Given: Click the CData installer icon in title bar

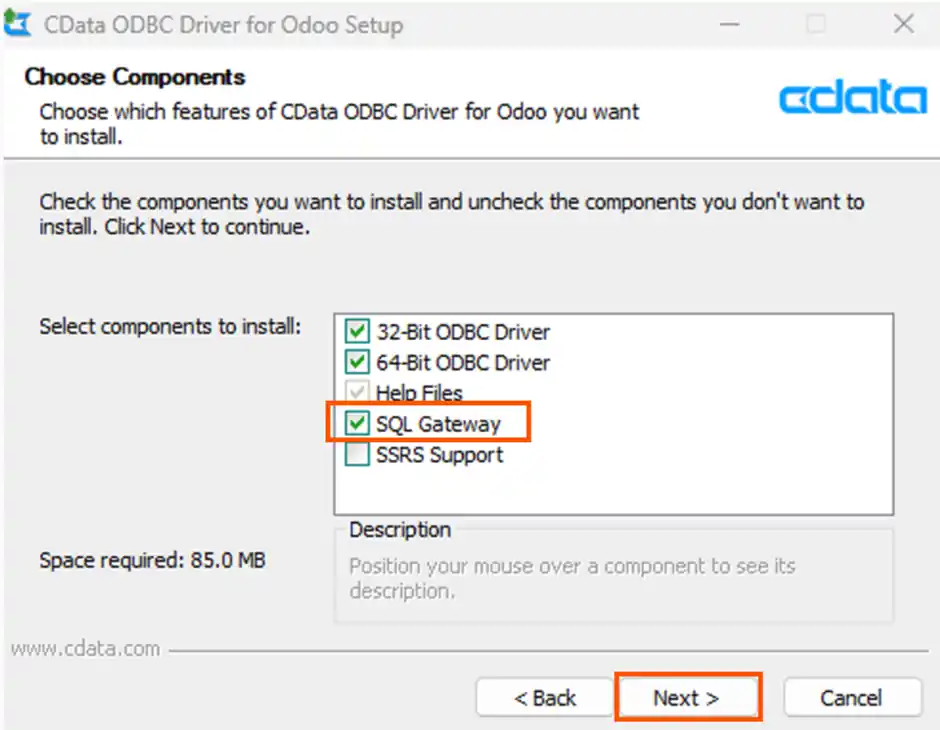Looking at the screenshot, I should point(19,25).
